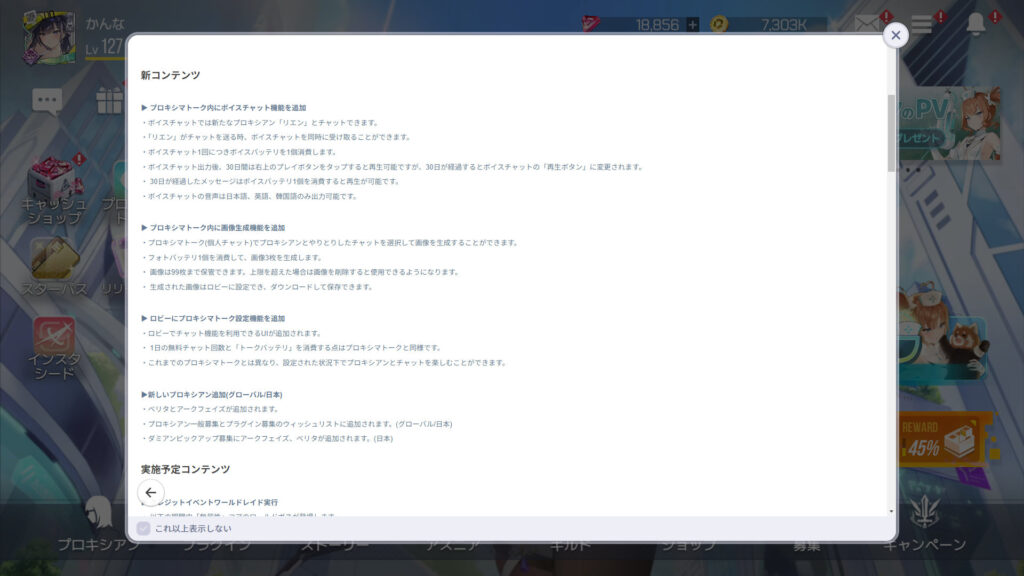Screen dimensions: 1024x576
Task: Open the プロキシアン menu at bottom
Action: pyautogui.click(x=98, y=525)
